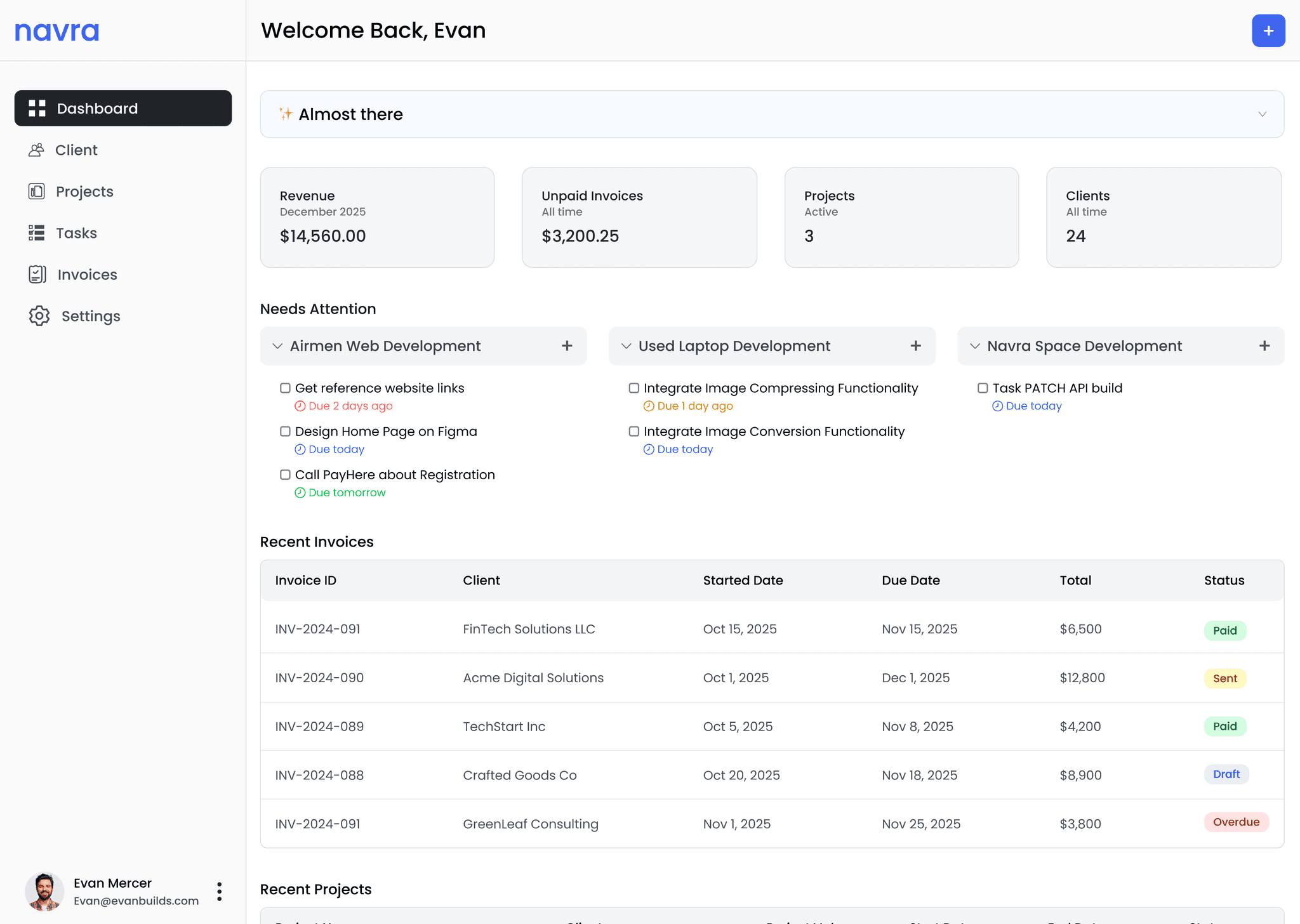
Task: Check Design Home Page on Figma task
Action: pyautogui.click(x=286, y=432)
